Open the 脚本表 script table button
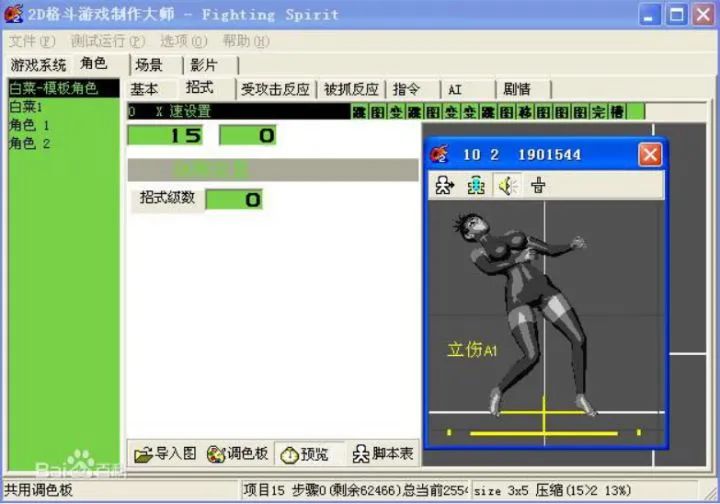This screenshot has height=504, width=720. pyautogui.click(x=382, y=454)
